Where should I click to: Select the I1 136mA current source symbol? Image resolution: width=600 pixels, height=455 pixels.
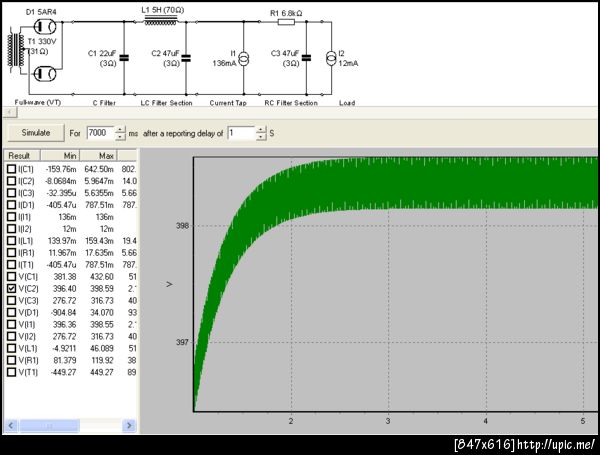pos(244,59)
